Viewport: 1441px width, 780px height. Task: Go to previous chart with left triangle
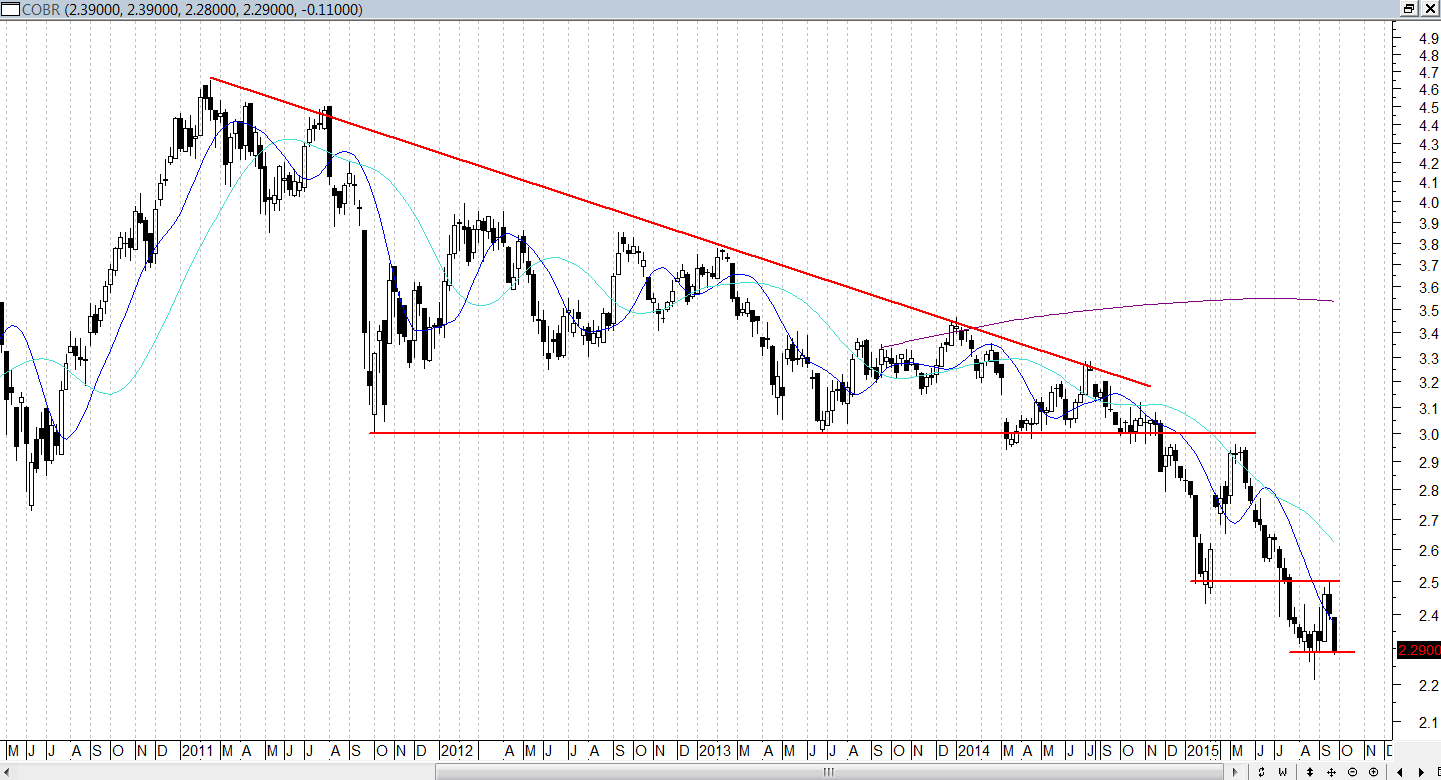click(1400, 772)
